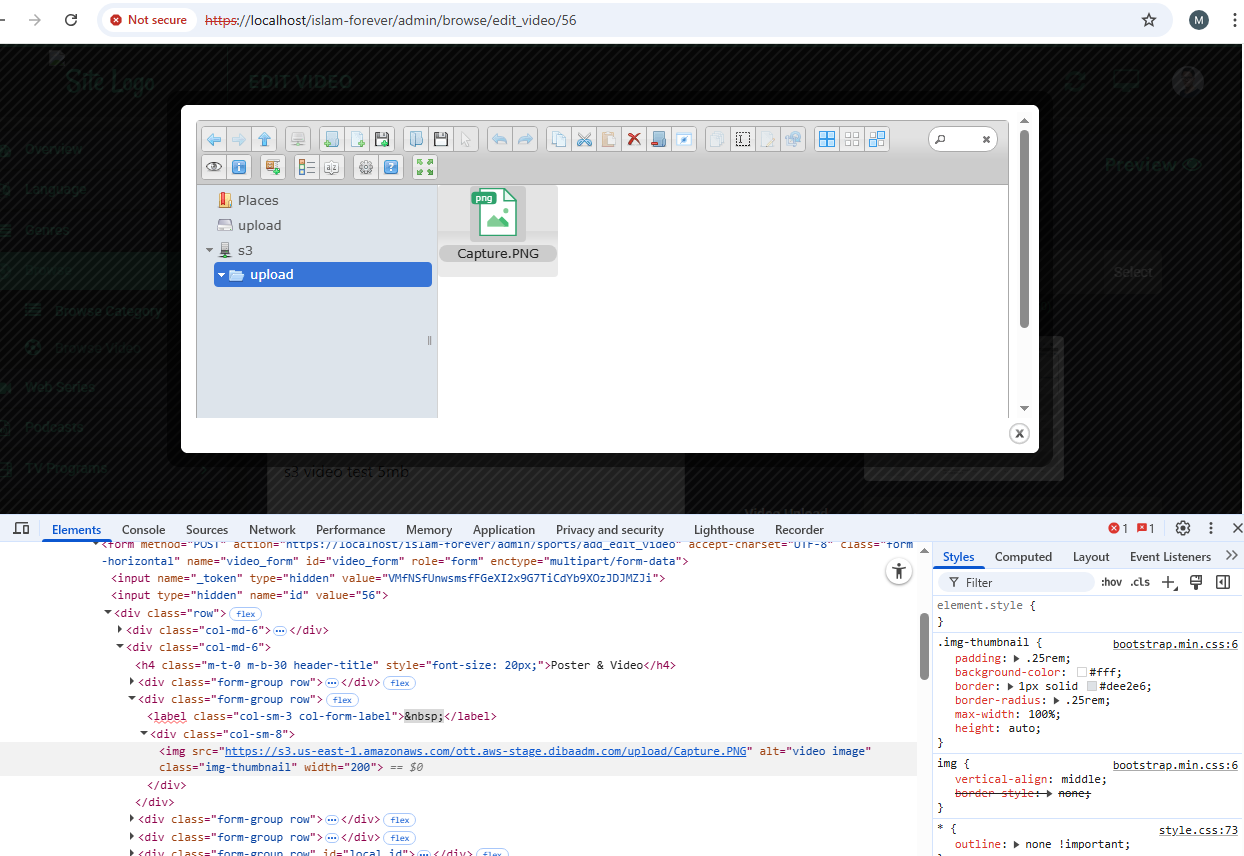Open the Application tab
The width and height of the screenshot is (1244, 856).
(504, 530)
